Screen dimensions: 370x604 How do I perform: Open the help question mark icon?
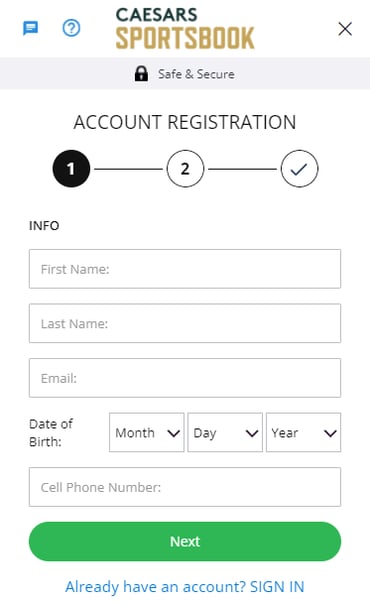71,28
